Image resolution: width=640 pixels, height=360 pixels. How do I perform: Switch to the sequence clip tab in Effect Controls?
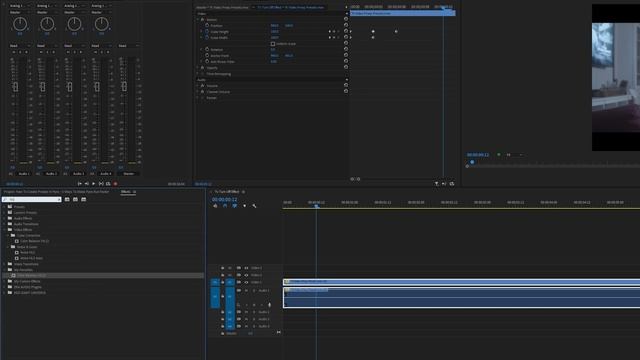click(x=291, y=7)
